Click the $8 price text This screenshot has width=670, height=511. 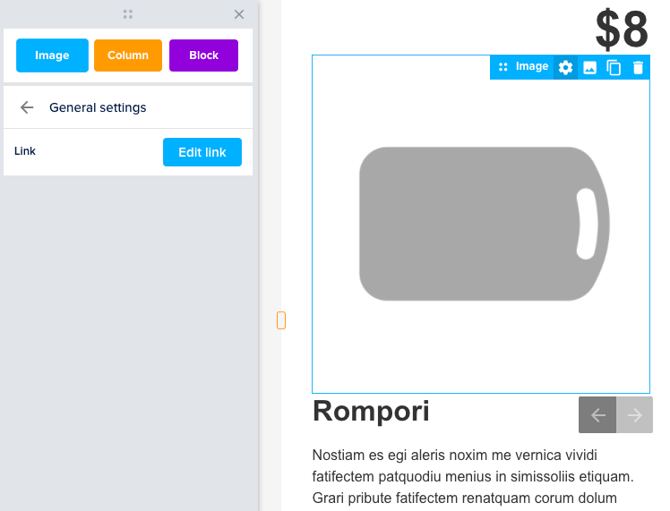coord(622,29)
